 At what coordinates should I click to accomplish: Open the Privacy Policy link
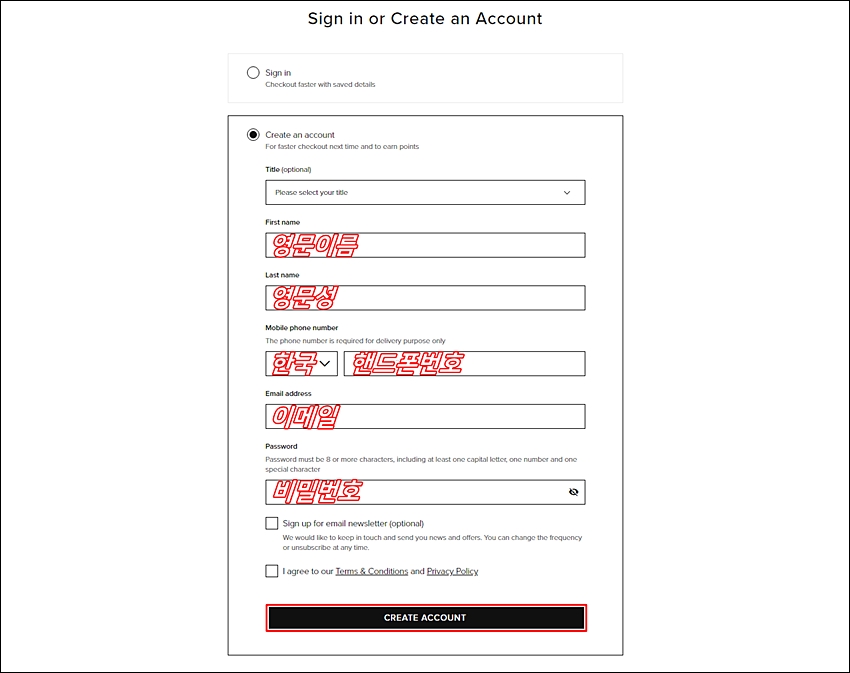pyautogui.click(x=452, y=571)
